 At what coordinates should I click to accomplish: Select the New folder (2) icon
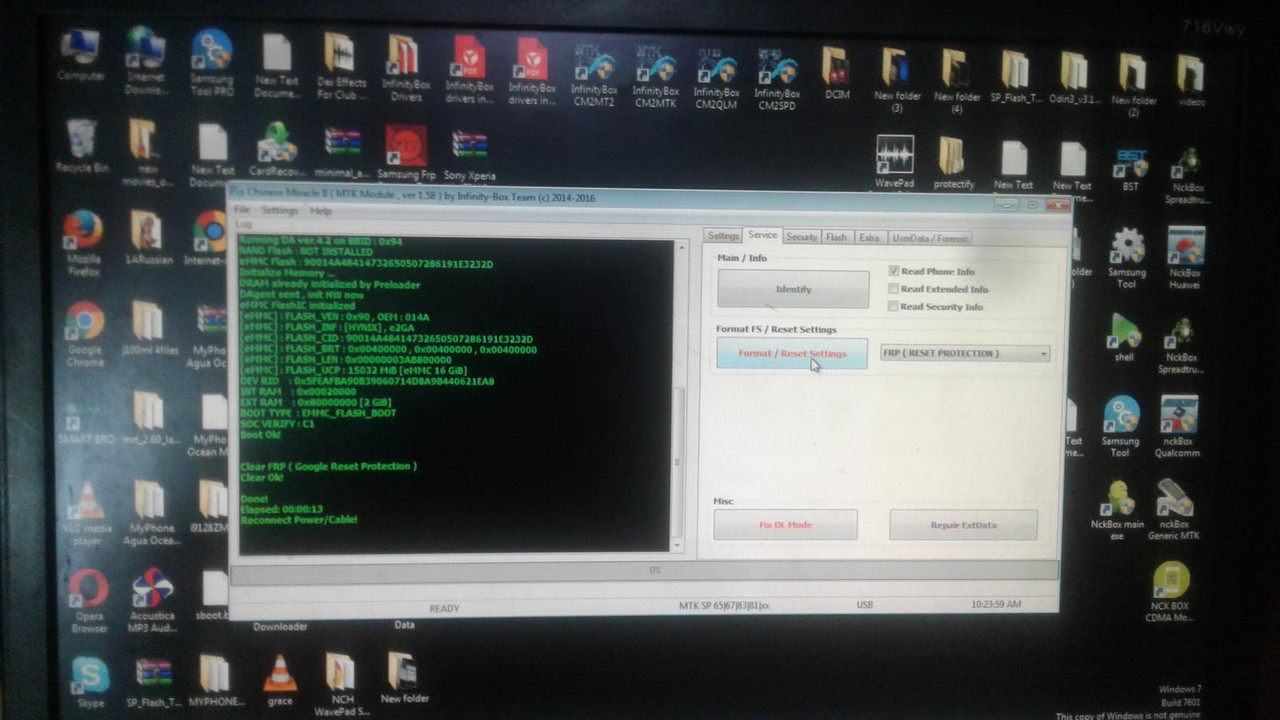(x=1133, y=85)
